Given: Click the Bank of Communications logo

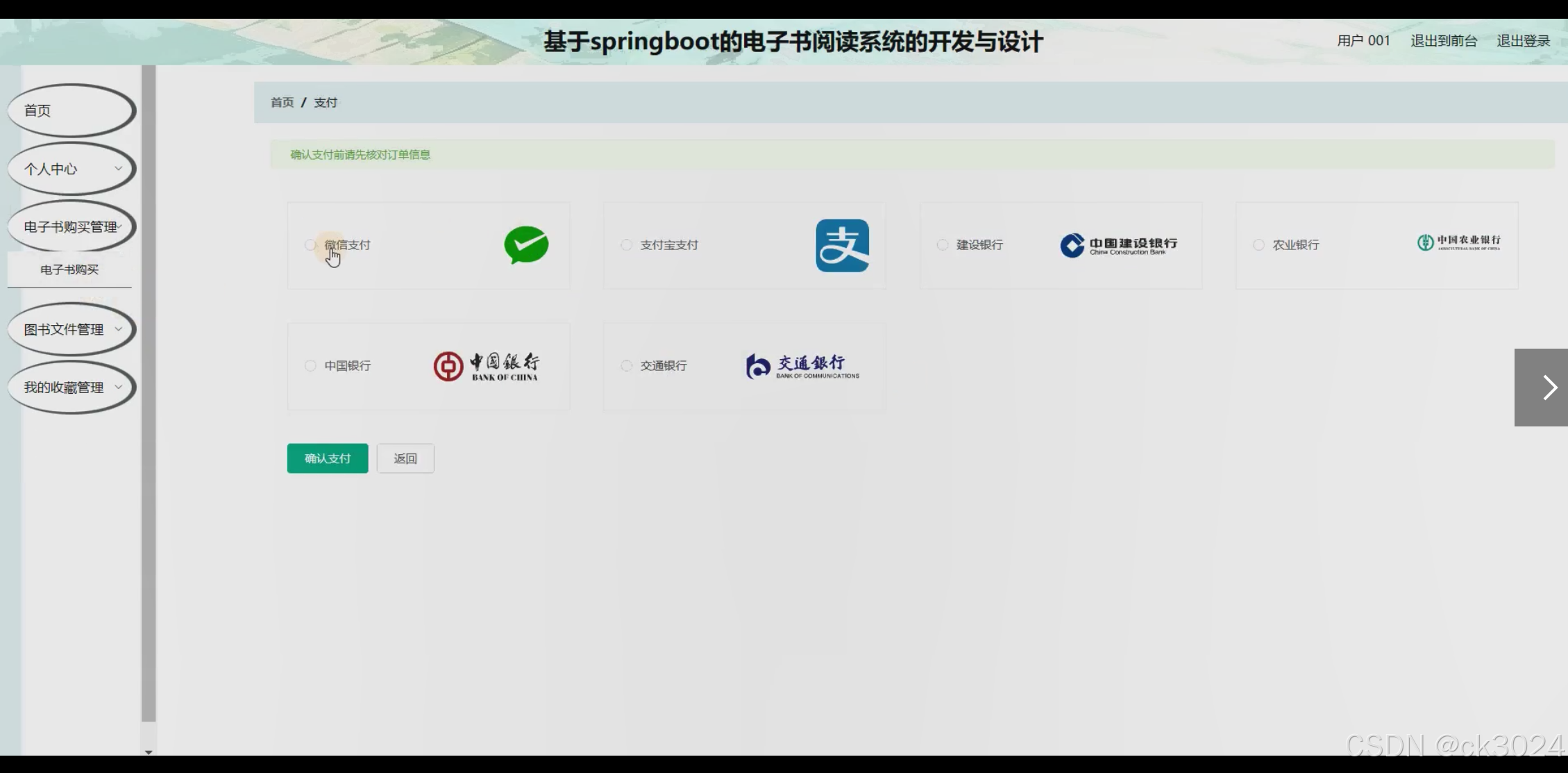Looking at the screenshot, I should [x=802, y=366].
